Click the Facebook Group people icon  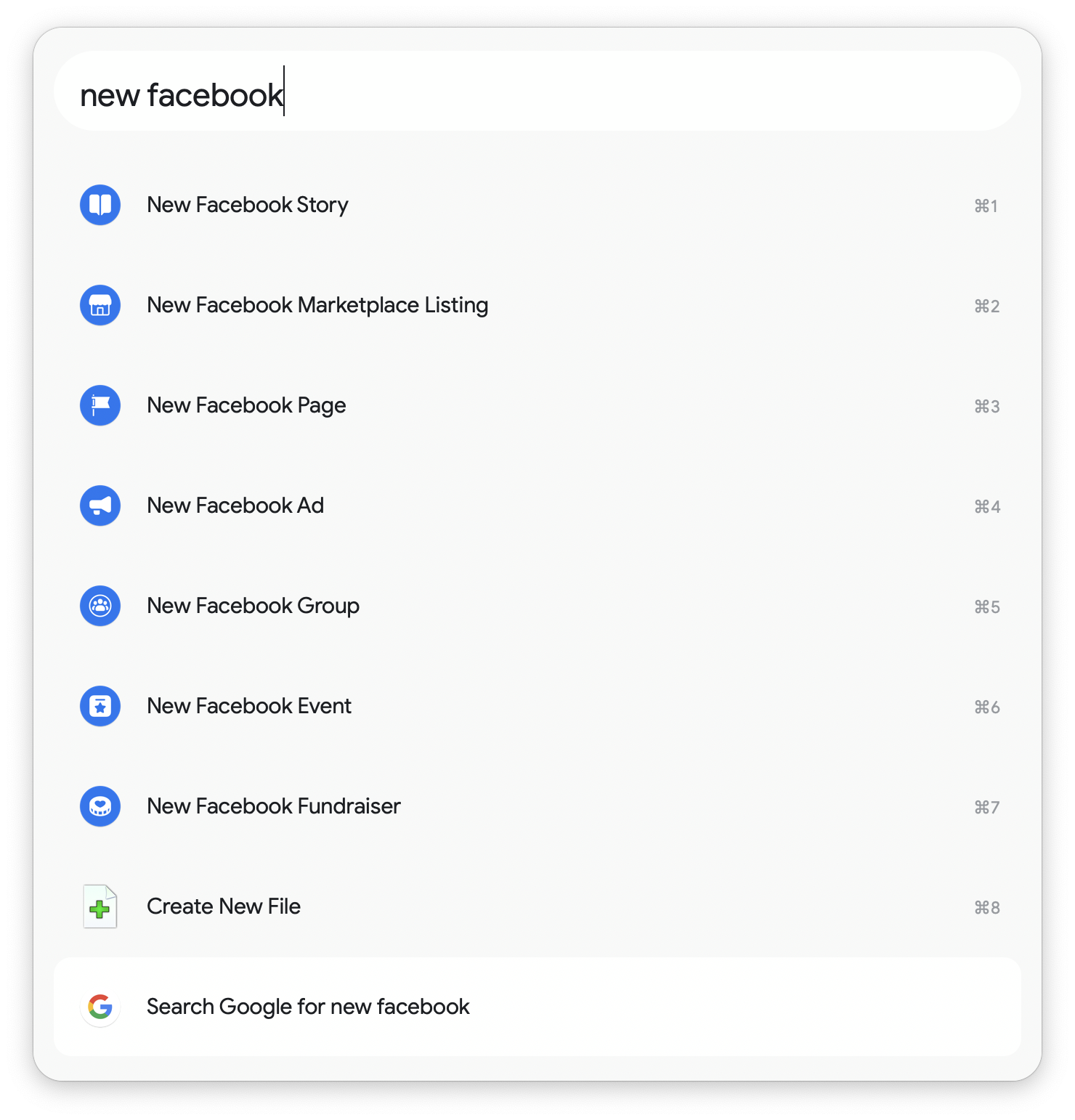tap(100, 606)
